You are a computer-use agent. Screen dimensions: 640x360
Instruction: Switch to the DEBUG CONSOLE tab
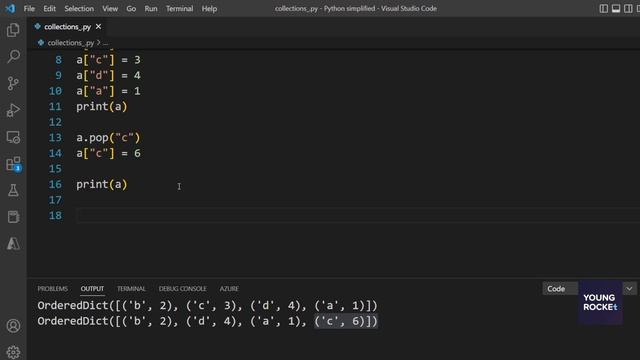tap(182, 289)
